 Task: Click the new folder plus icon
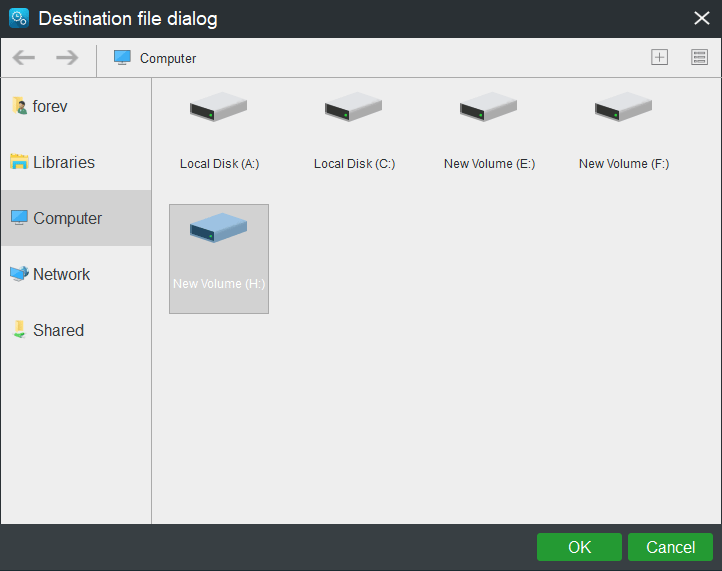[x=659, y=58]
